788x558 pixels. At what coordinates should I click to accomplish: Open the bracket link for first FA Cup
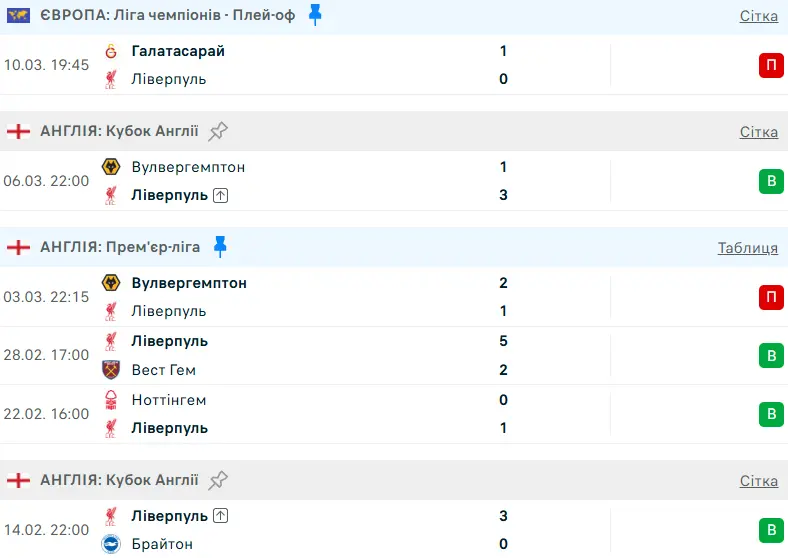pyautogui.click(x=758, y=132)
